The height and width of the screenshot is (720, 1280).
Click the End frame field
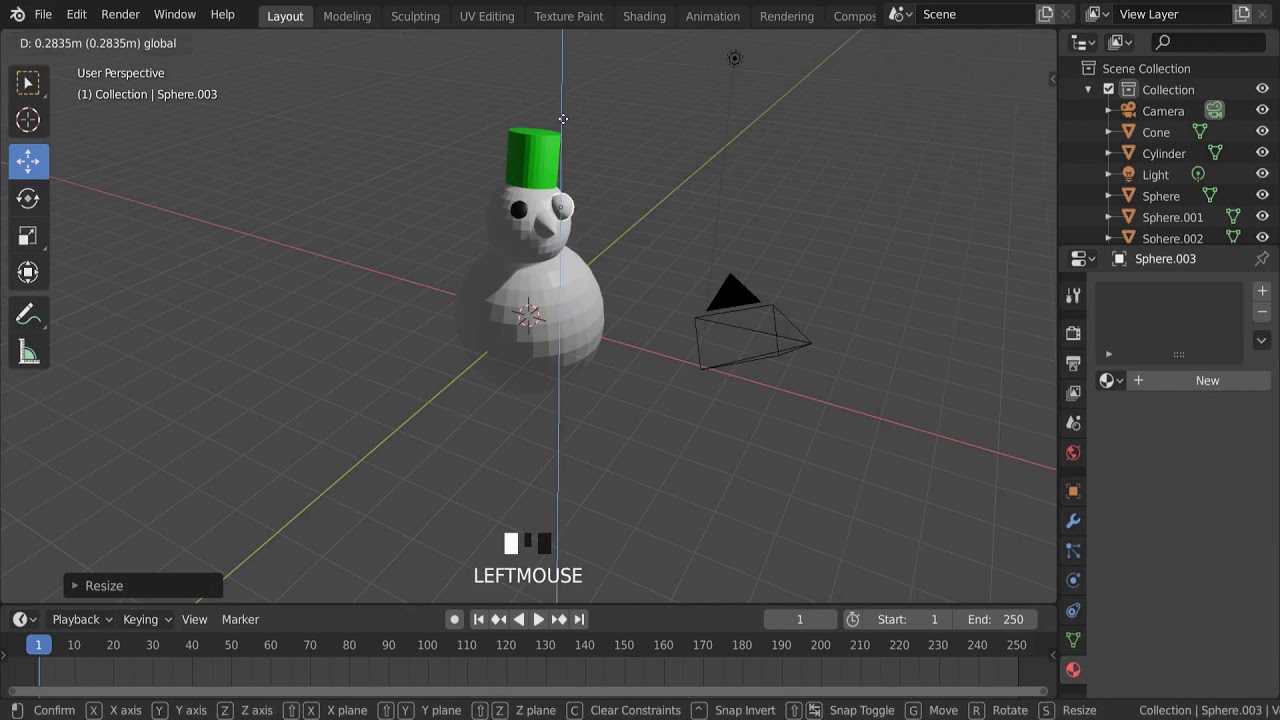(x=995, y=619)
